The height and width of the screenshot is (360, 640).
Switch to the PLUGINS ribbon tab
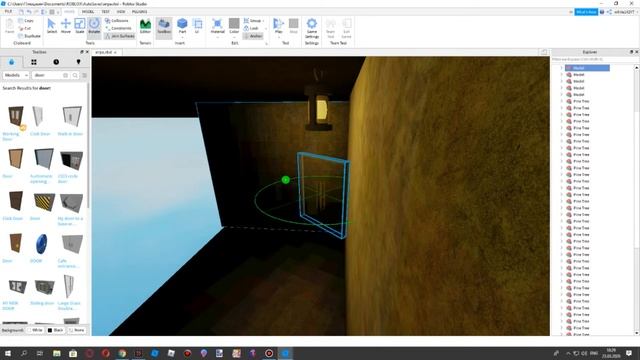coord(140,12)
